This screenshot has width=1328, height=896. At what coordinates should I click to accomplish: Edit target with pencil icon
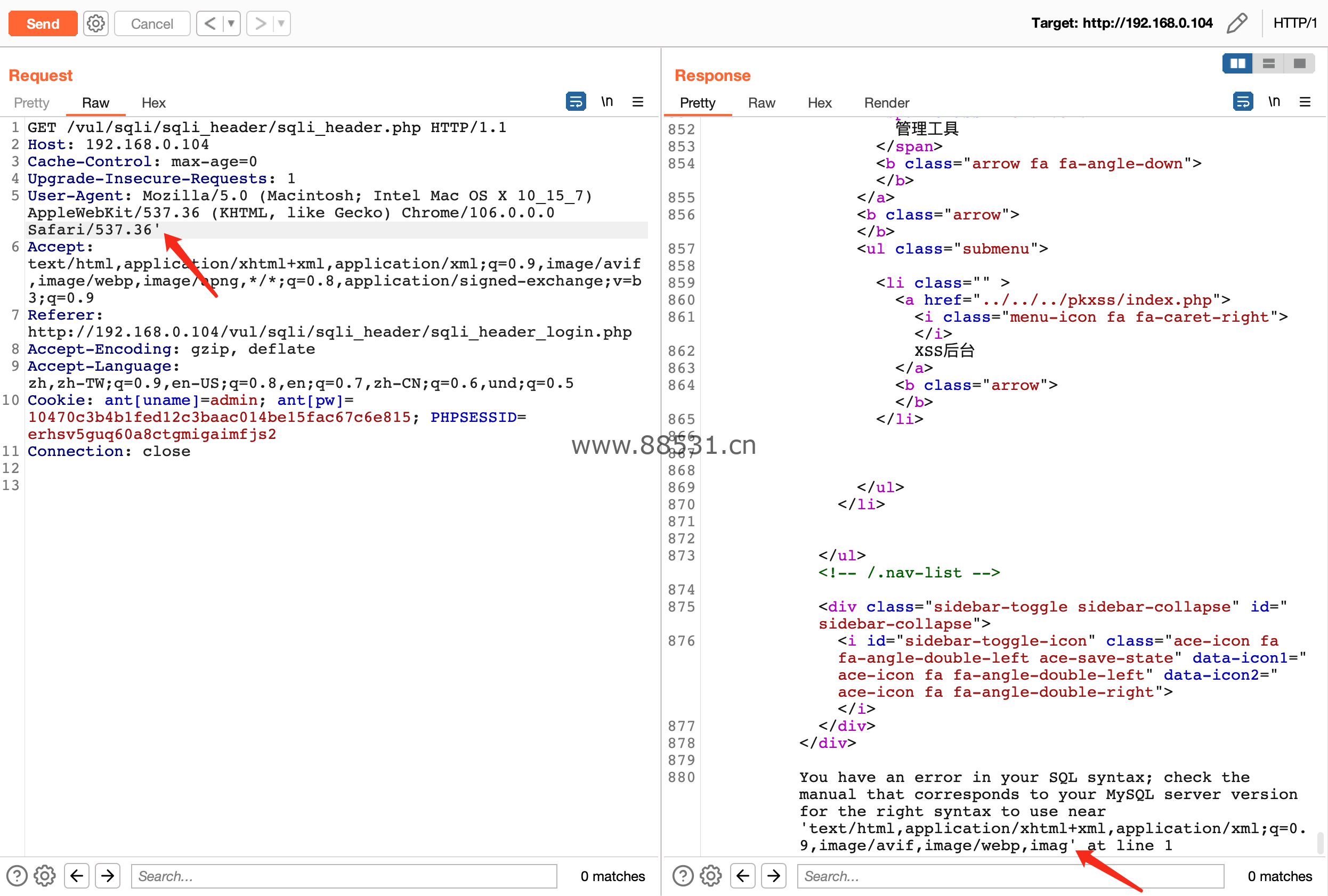click(x=1236, y=23)
